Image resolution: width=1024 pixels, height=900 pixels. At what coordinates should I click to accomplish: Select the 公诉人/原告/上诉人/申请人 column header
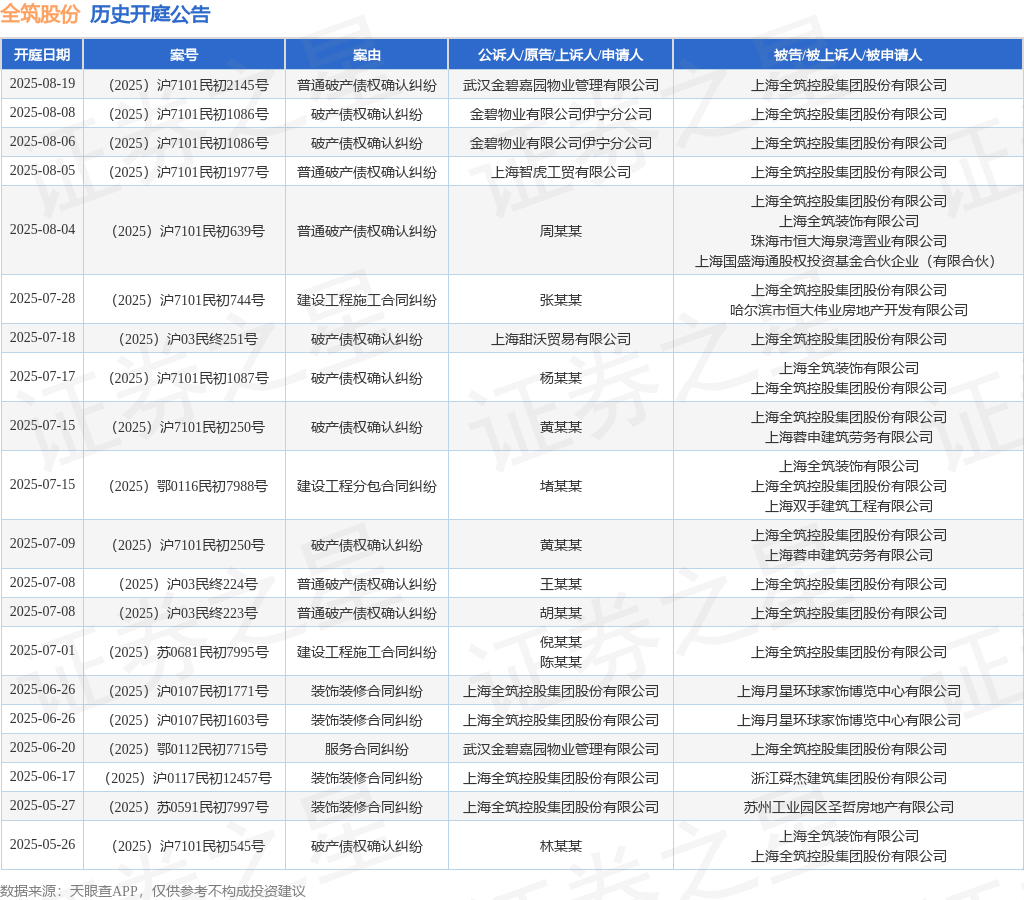pyautogui.click(x=560, y=55)
